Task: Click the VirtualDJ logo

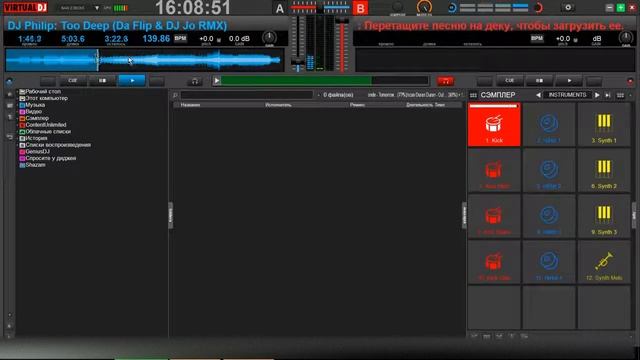Action: (25, 7)
